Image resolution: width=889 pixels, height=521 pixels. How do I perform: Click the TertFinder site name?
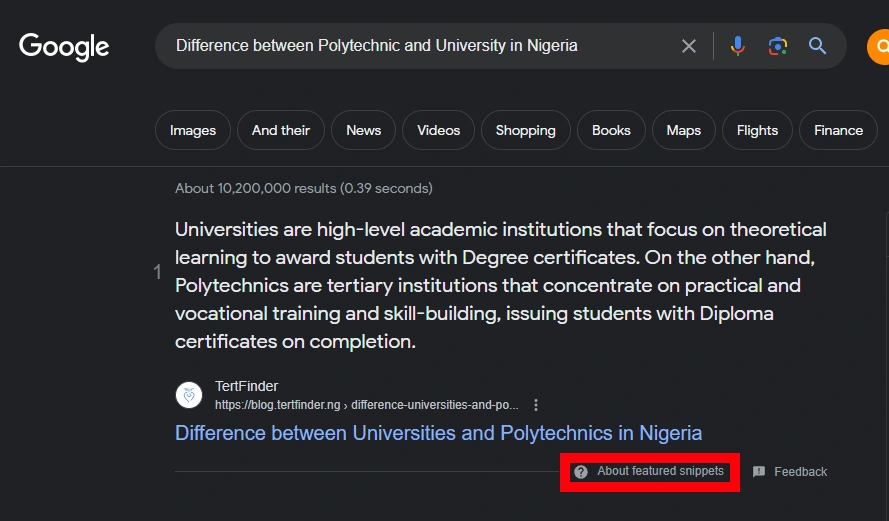tap(246, 386)
